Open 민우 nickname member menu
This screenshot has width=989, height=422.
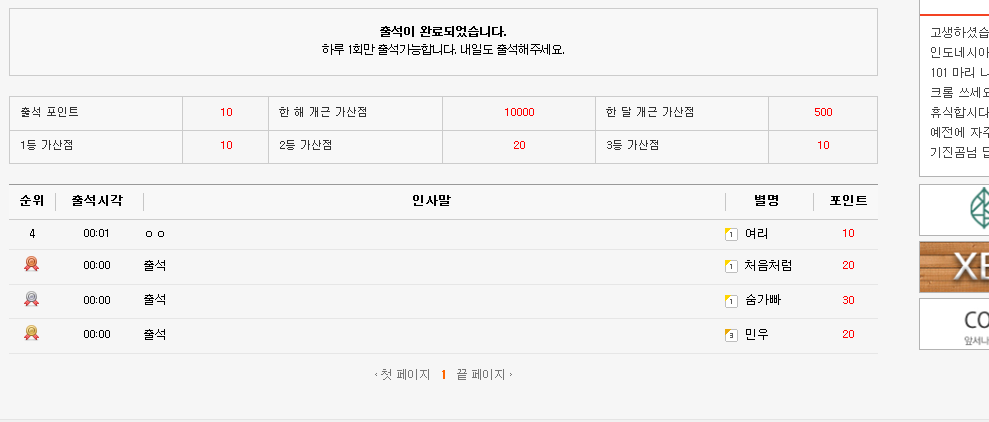click(756, 334)
